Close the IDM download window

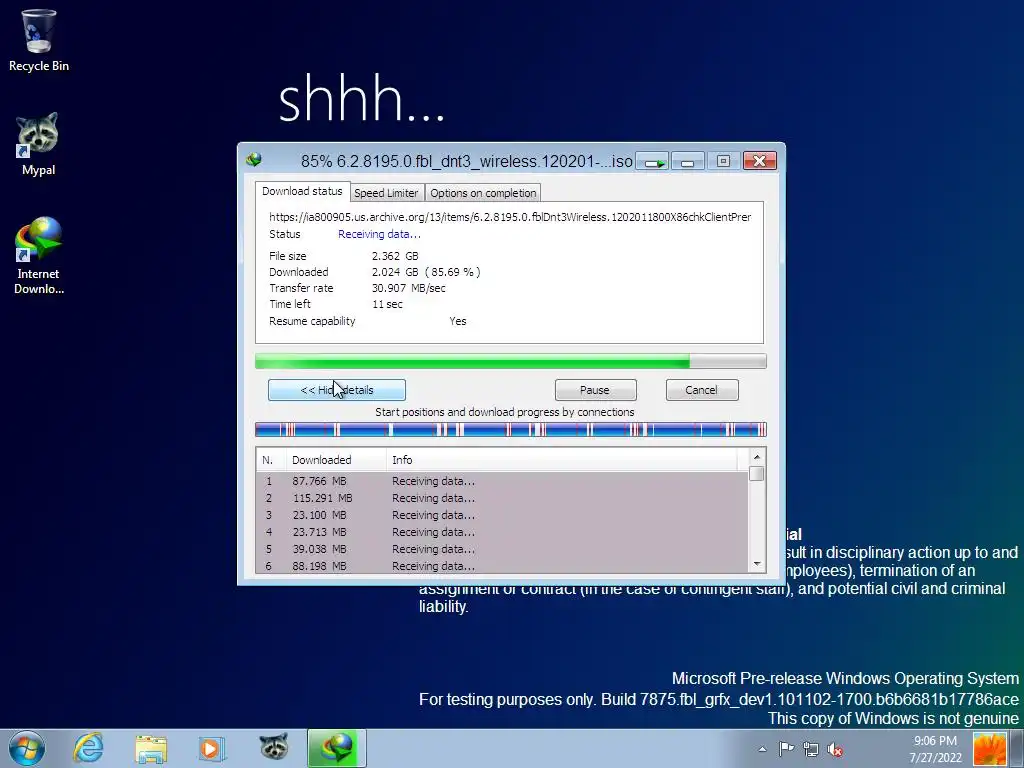760,161
